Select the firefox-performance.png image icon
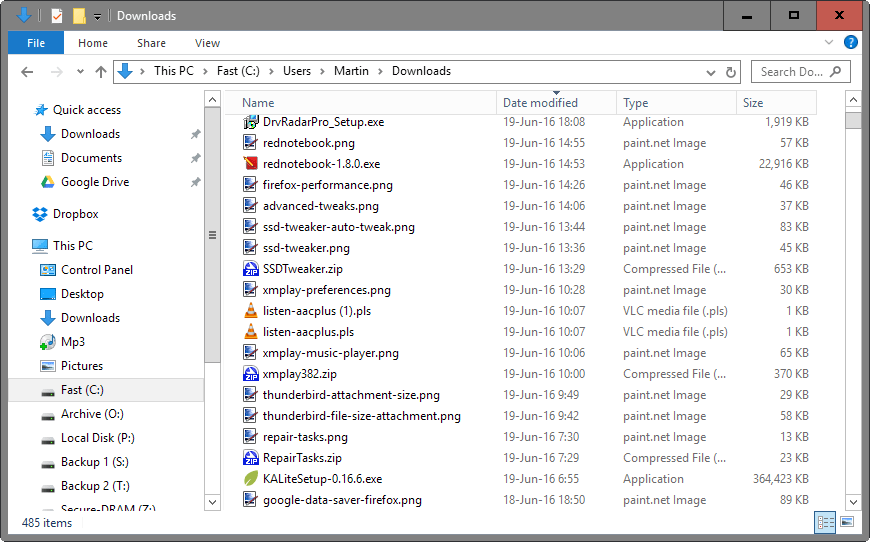The image size is (870, 542). coord(251,185)
